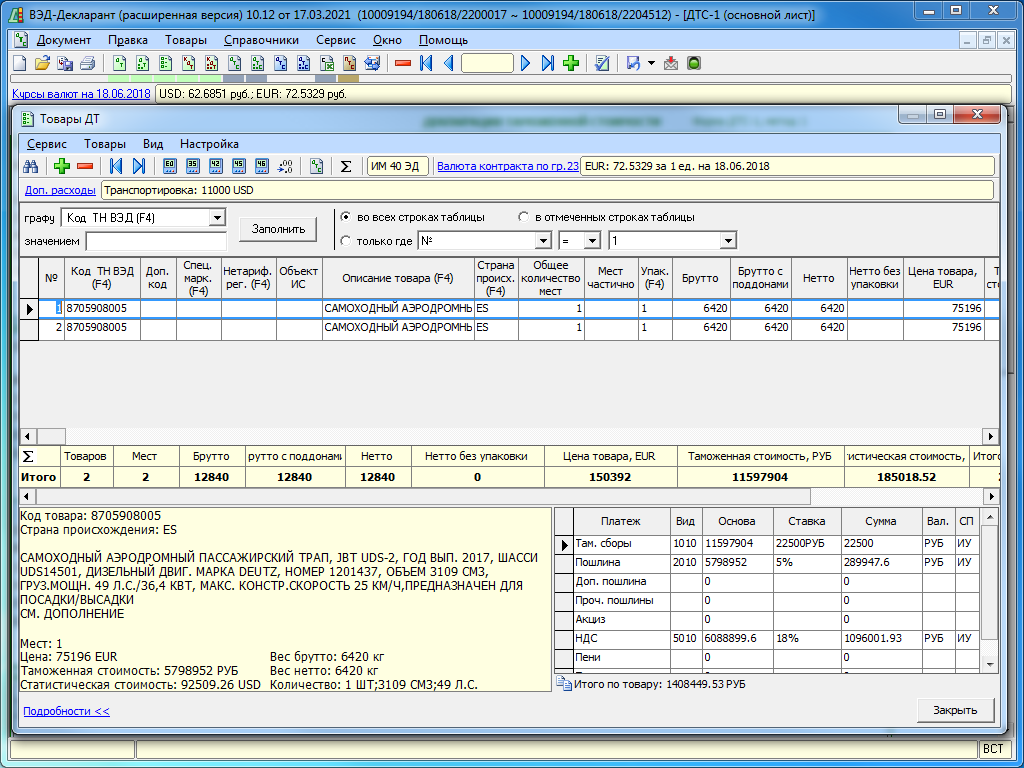Click the sigma sum icon
The height and width of the screenshot is (768, 1024).
pos(346,166)
